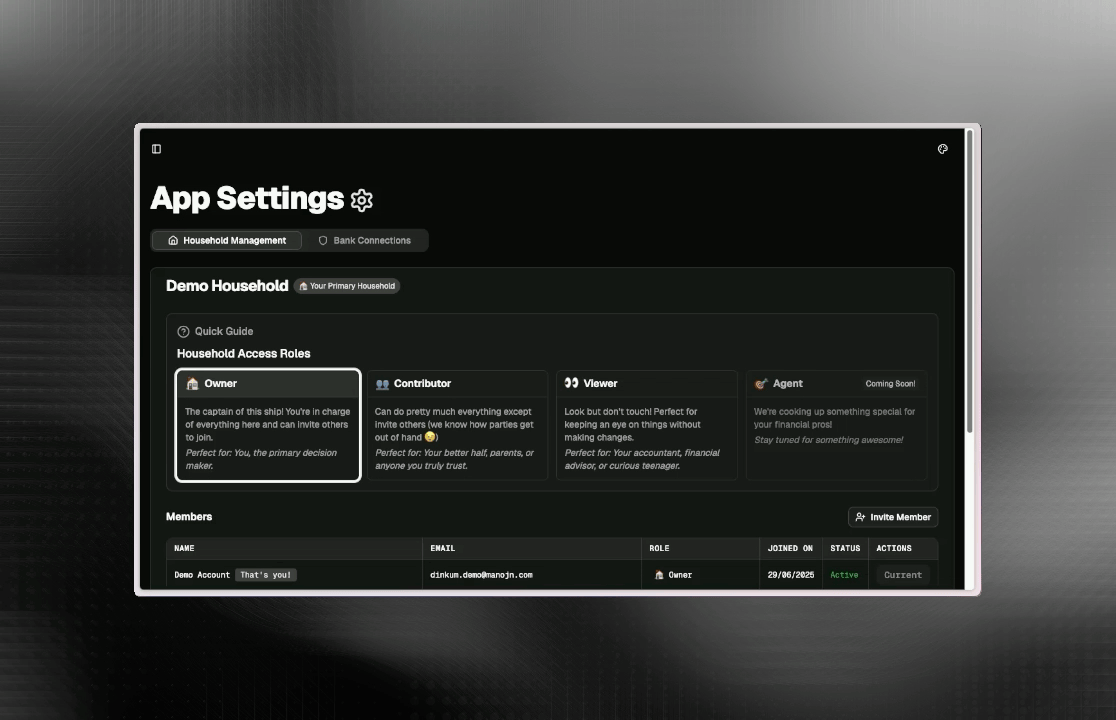The image size is (1116, 720).
Task: Click the question mark icon beside Quick Guide
Action: pos(182,331)
